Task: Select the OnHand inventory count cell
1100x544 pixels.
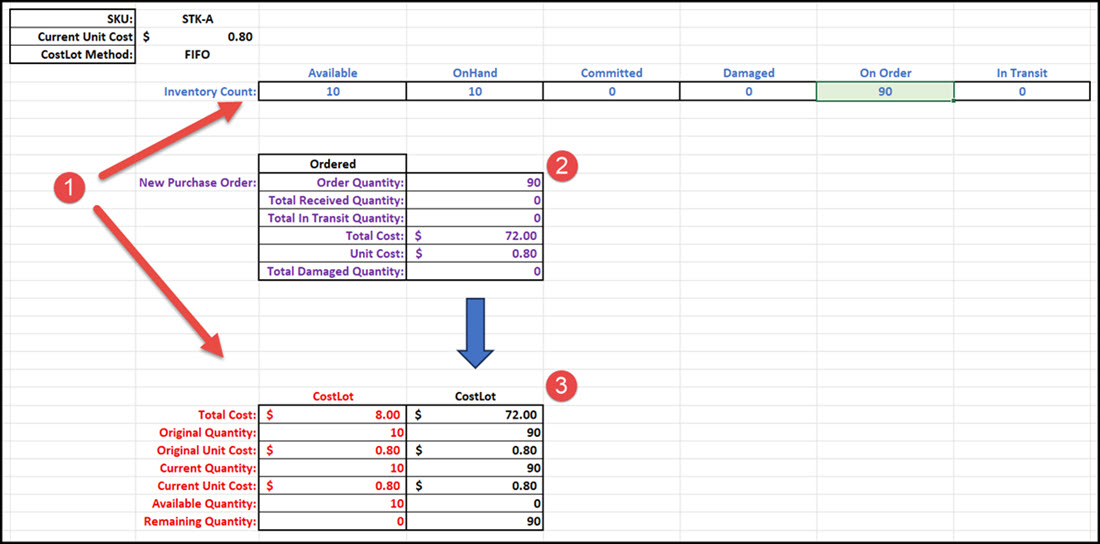Action: pyautogui.click(x=474, y=91)
